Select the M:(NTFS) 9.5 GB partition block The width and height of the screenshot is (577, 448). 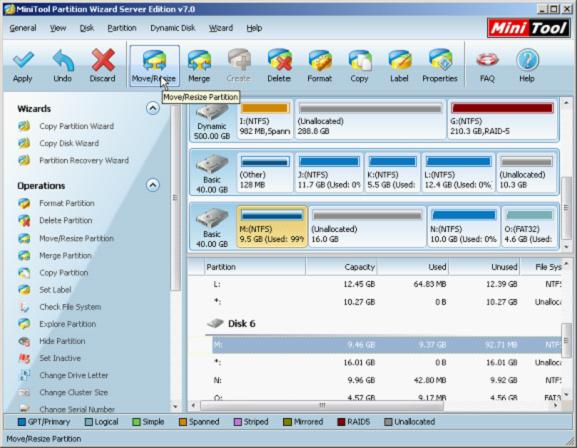coord(272,226)
